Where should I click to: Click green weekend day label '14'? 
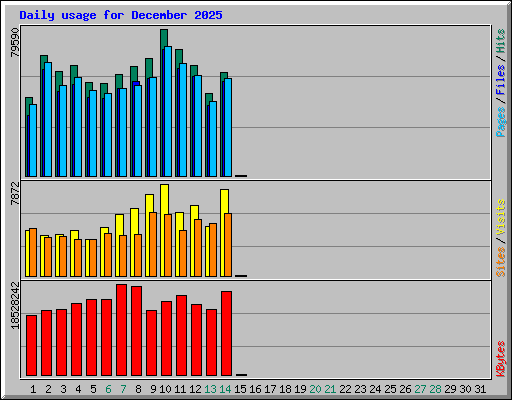[x=225, y=389]
